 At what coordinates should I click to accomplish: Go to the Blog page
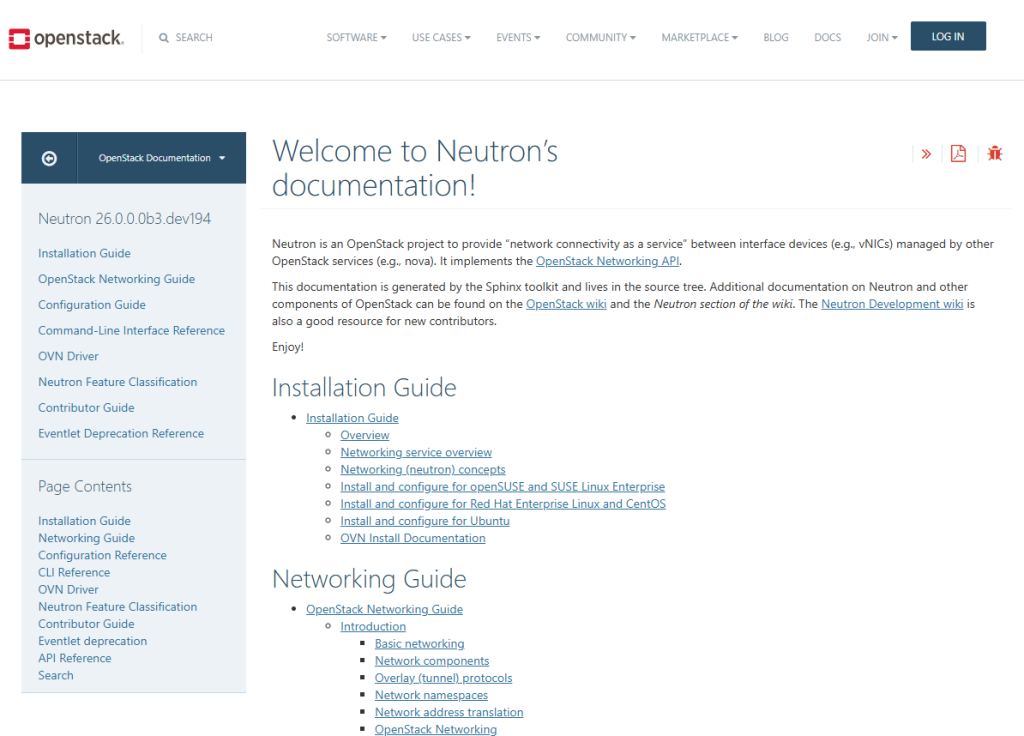point(776,37)
